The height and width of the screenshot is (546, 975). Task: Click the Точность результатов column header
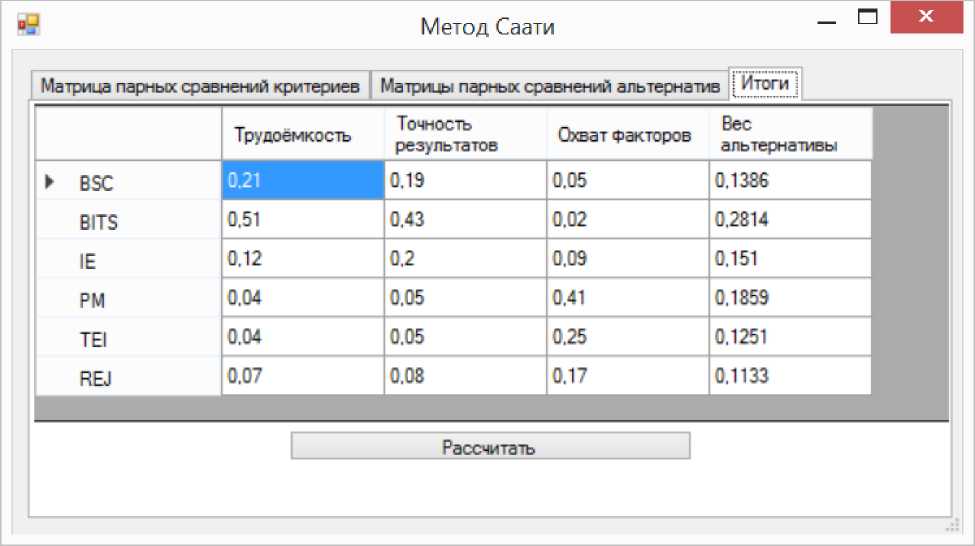(x=465, y=135)
